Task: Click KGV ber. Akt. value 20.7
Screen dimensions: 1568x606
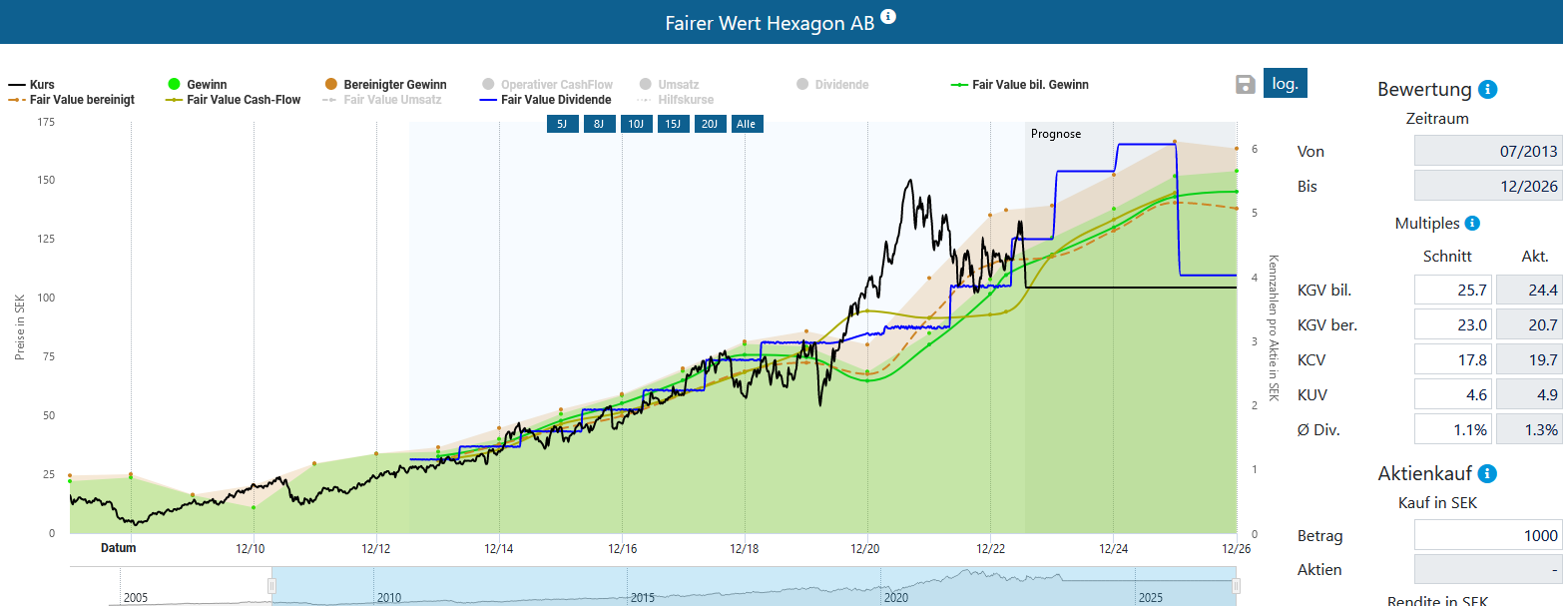Action: [1529, 324]
